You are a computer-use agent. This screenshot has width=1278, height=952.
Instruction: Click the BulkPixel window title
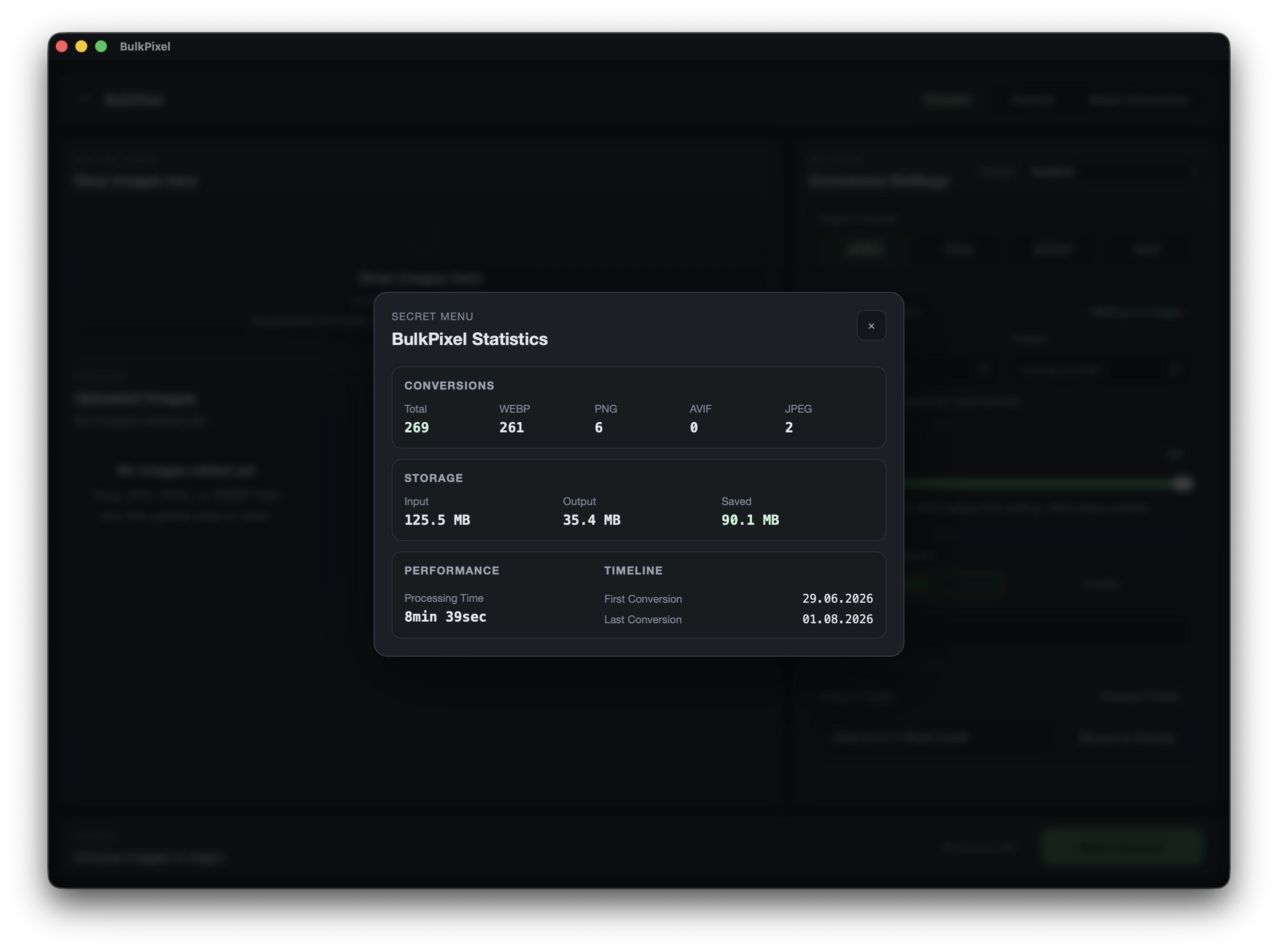[145, 47]
